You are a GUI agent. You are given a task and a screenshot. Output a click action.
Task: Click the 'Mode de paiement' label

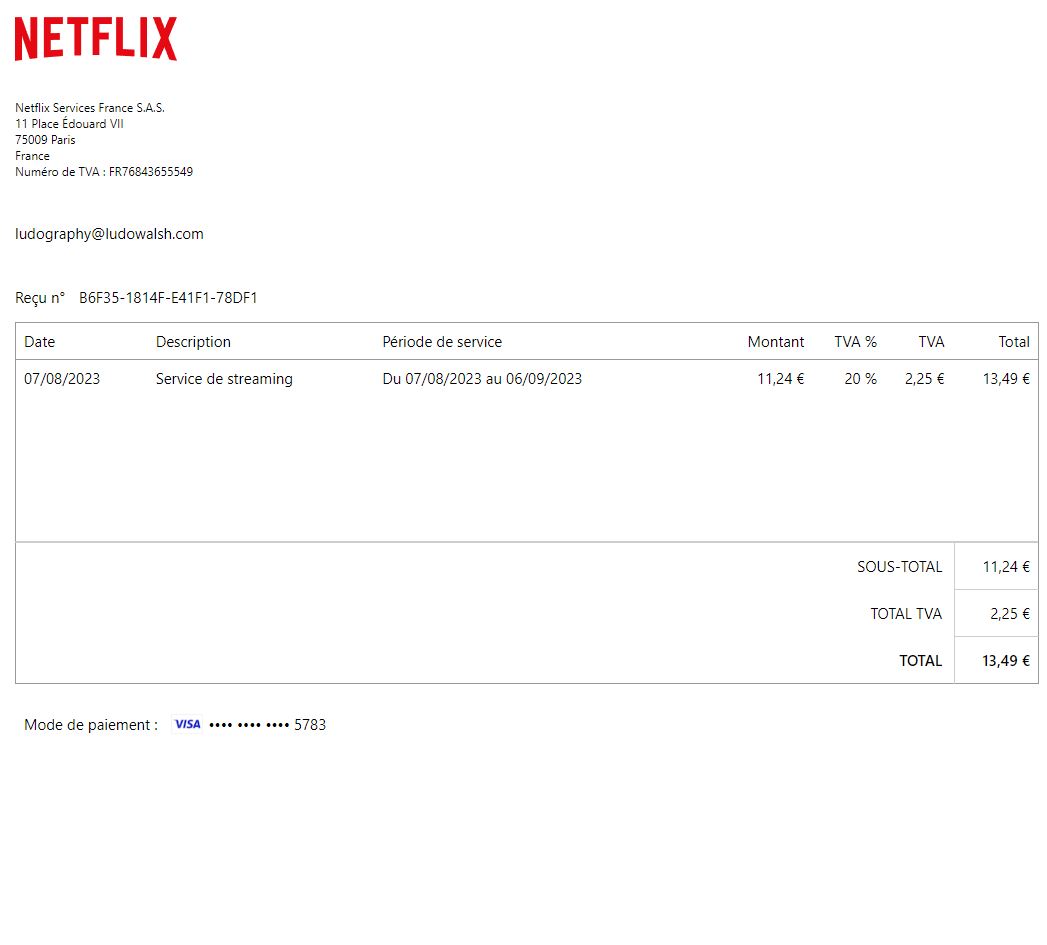(x=91, y=725)
